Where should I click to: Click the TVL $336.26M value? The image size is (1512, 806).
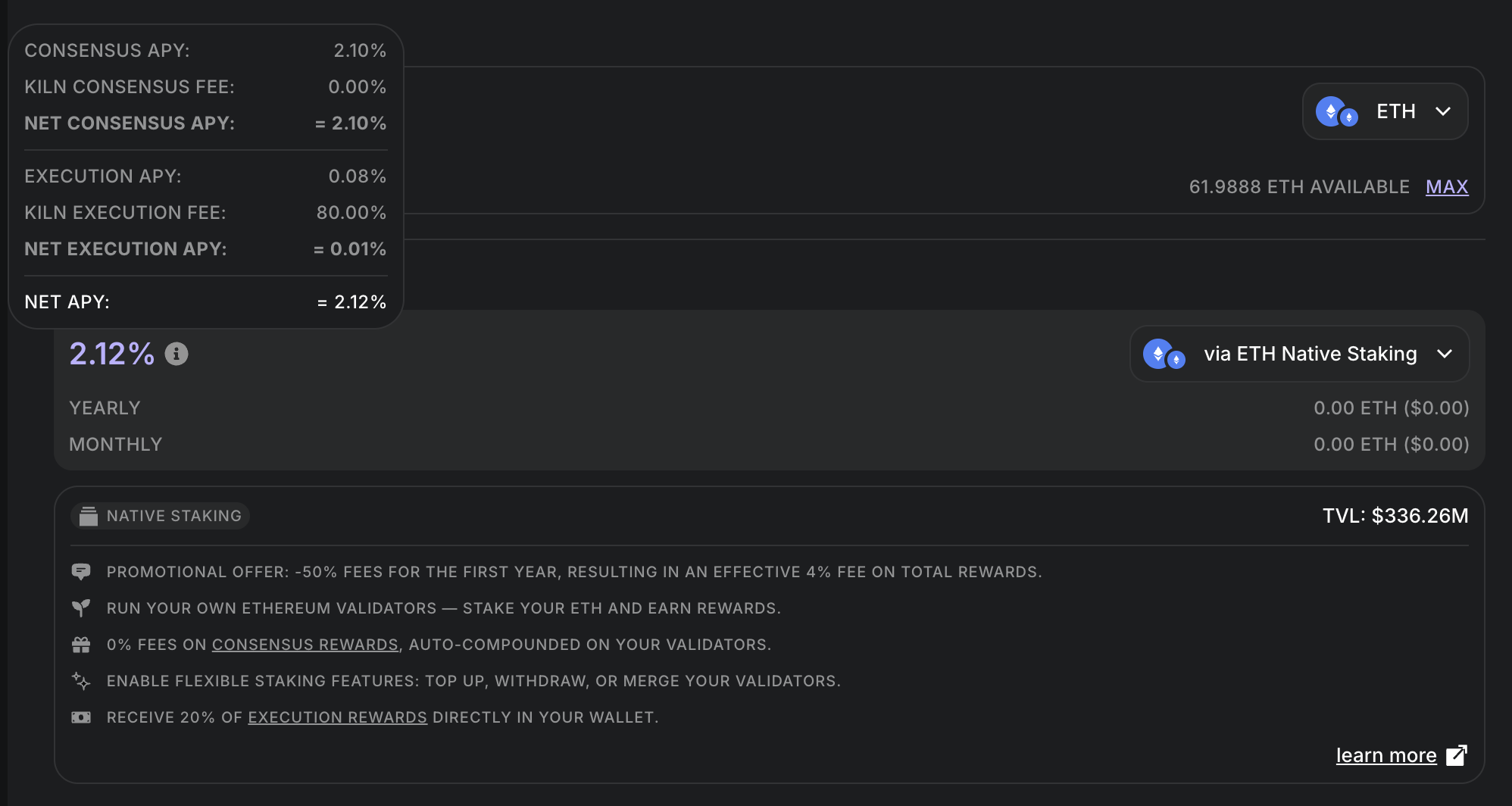click(1395, 516)
